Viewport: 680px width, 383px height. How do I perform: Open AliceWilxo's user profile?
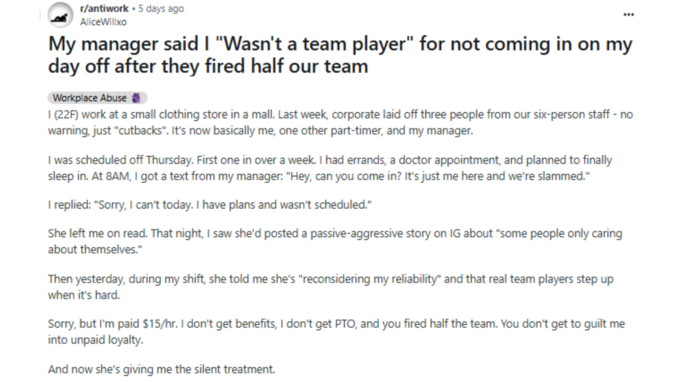pos(103,22)
